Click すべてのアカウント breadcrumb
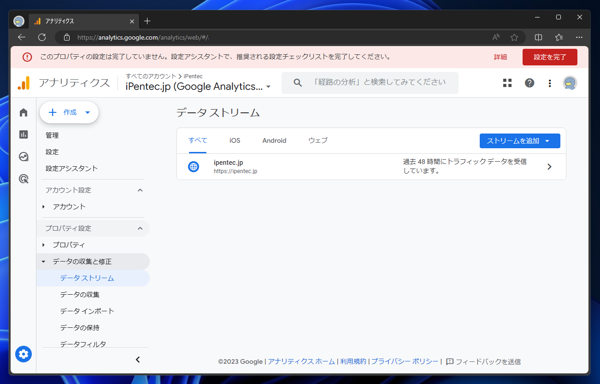The height and width of the screenshot is (384, 600). (x=151, y=76)
